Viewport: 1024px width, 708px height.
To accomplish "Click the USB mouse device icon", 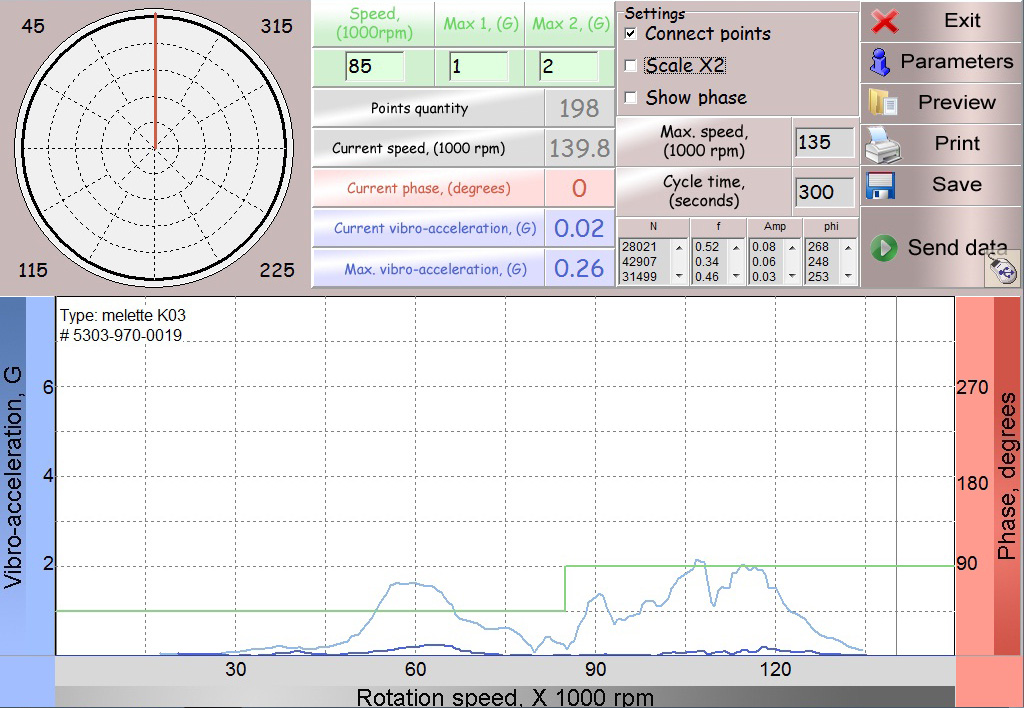I will pos(1003,269).
